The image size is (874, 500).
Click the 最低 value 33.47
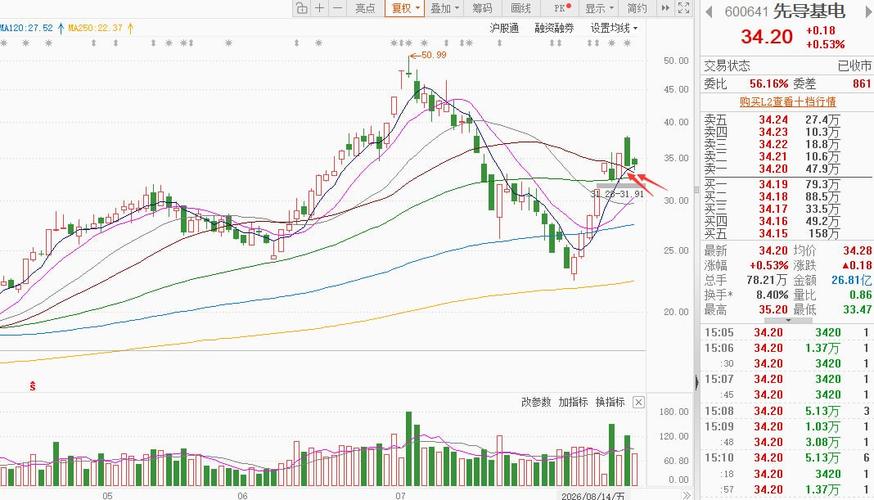click(x=857, y=309)
